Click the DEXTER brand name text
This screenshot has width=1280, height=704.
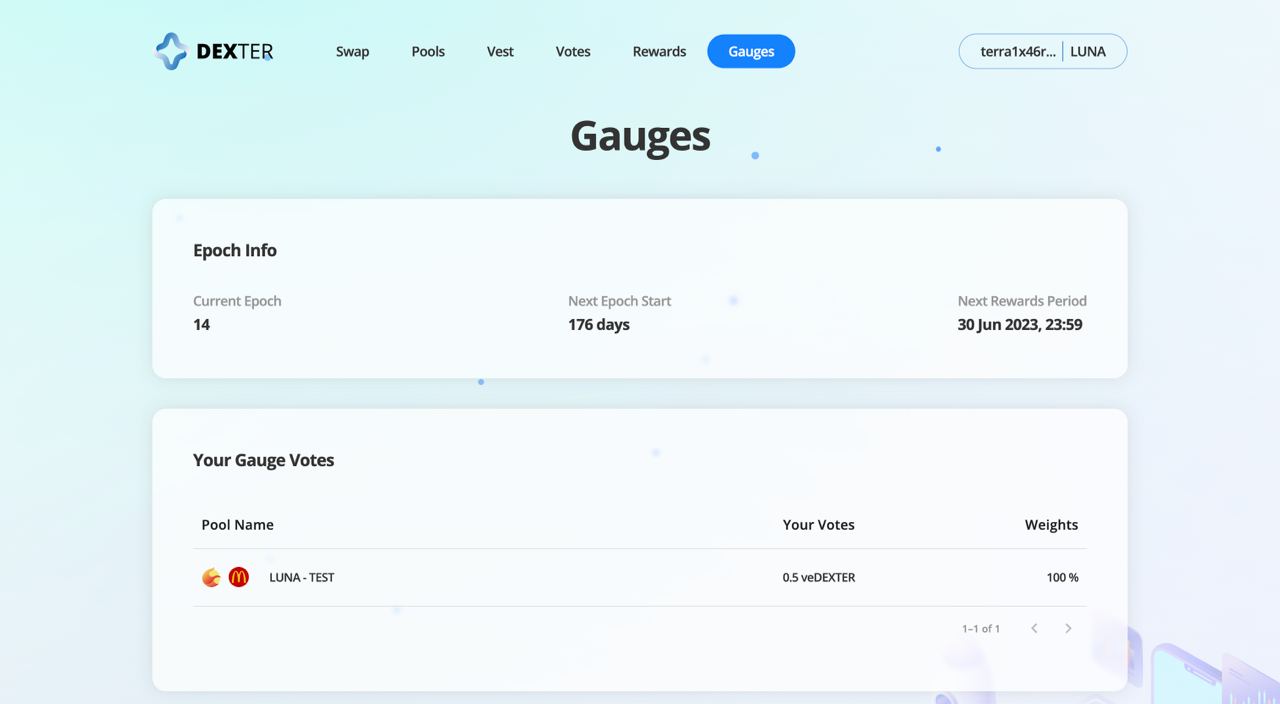[x=234, y=51]
